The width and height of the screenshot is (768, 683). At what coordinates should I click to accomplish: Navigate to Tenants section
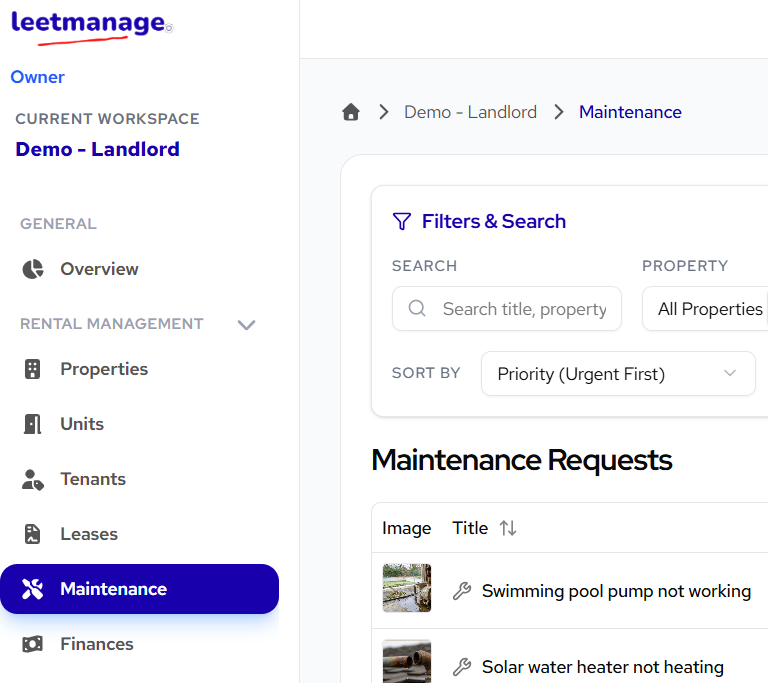click(93, 479)
